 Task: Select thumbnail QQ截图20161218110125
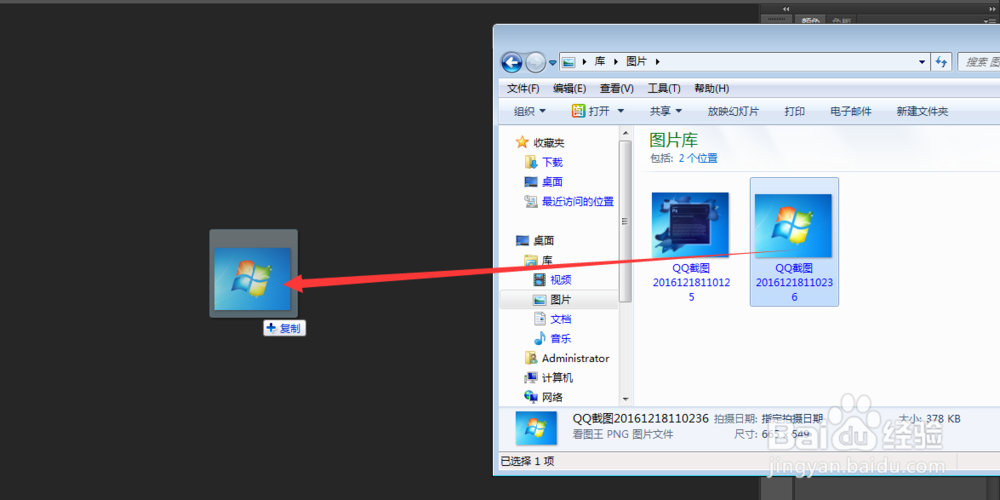(x=691, y=225)
